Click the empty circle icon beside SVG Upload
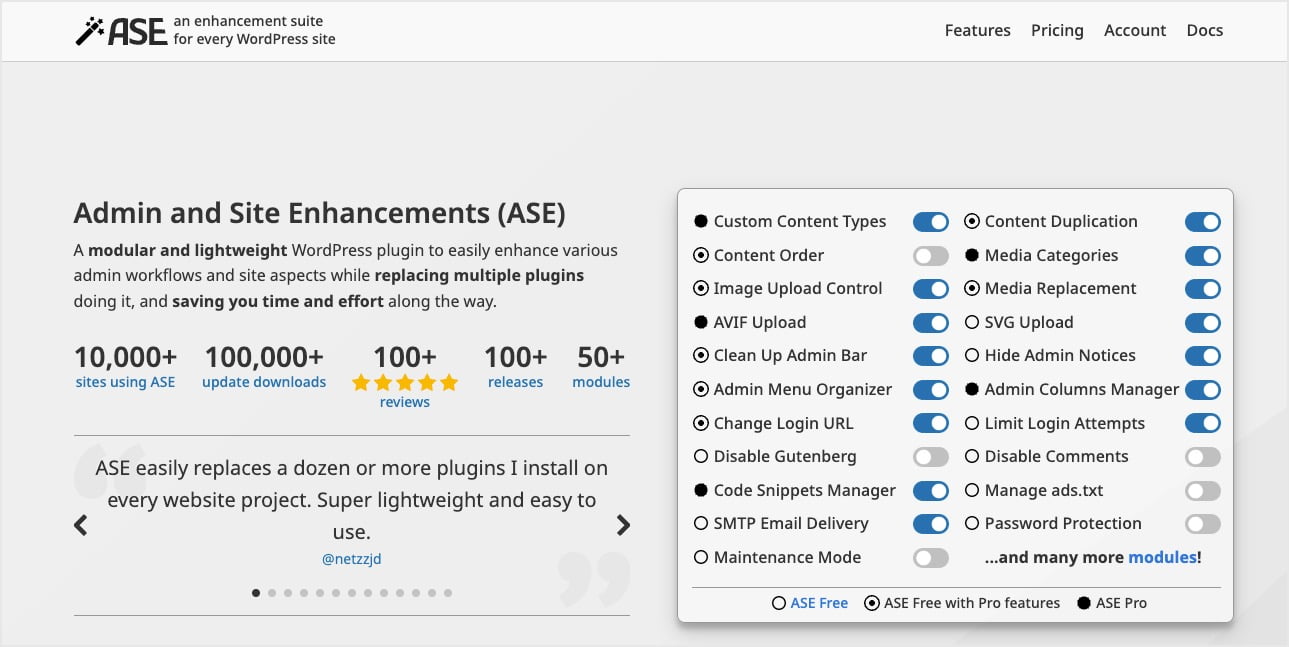 [x=973, y=322]
